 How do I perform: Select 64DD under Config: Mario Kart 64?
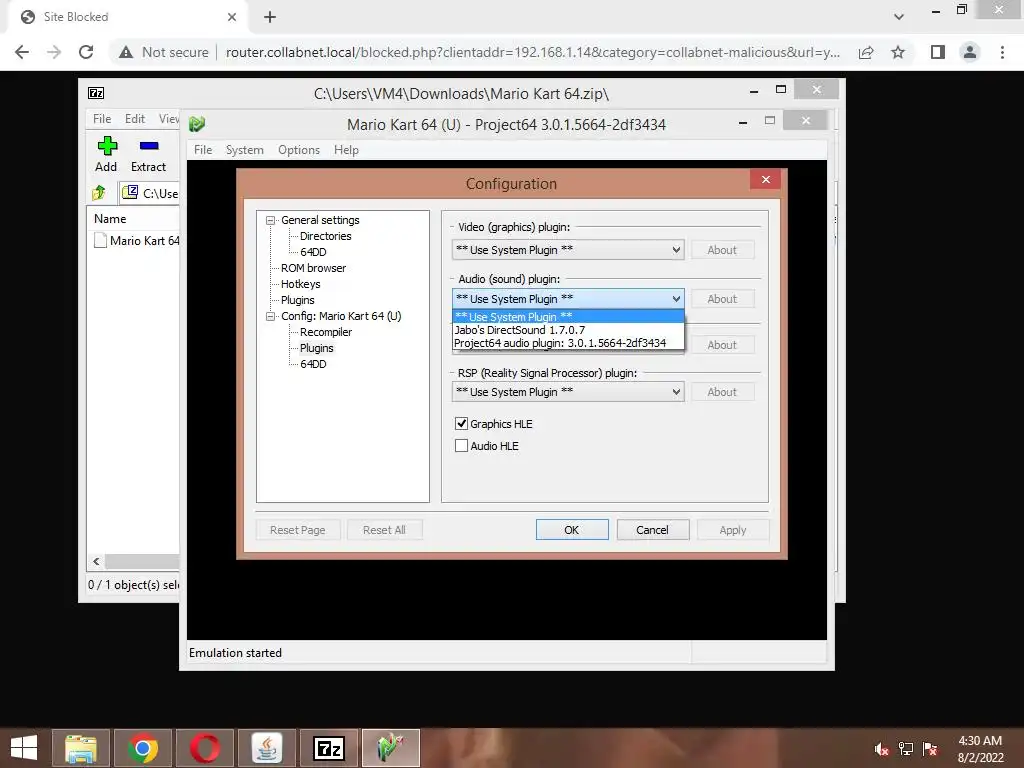tap(313, 364)
